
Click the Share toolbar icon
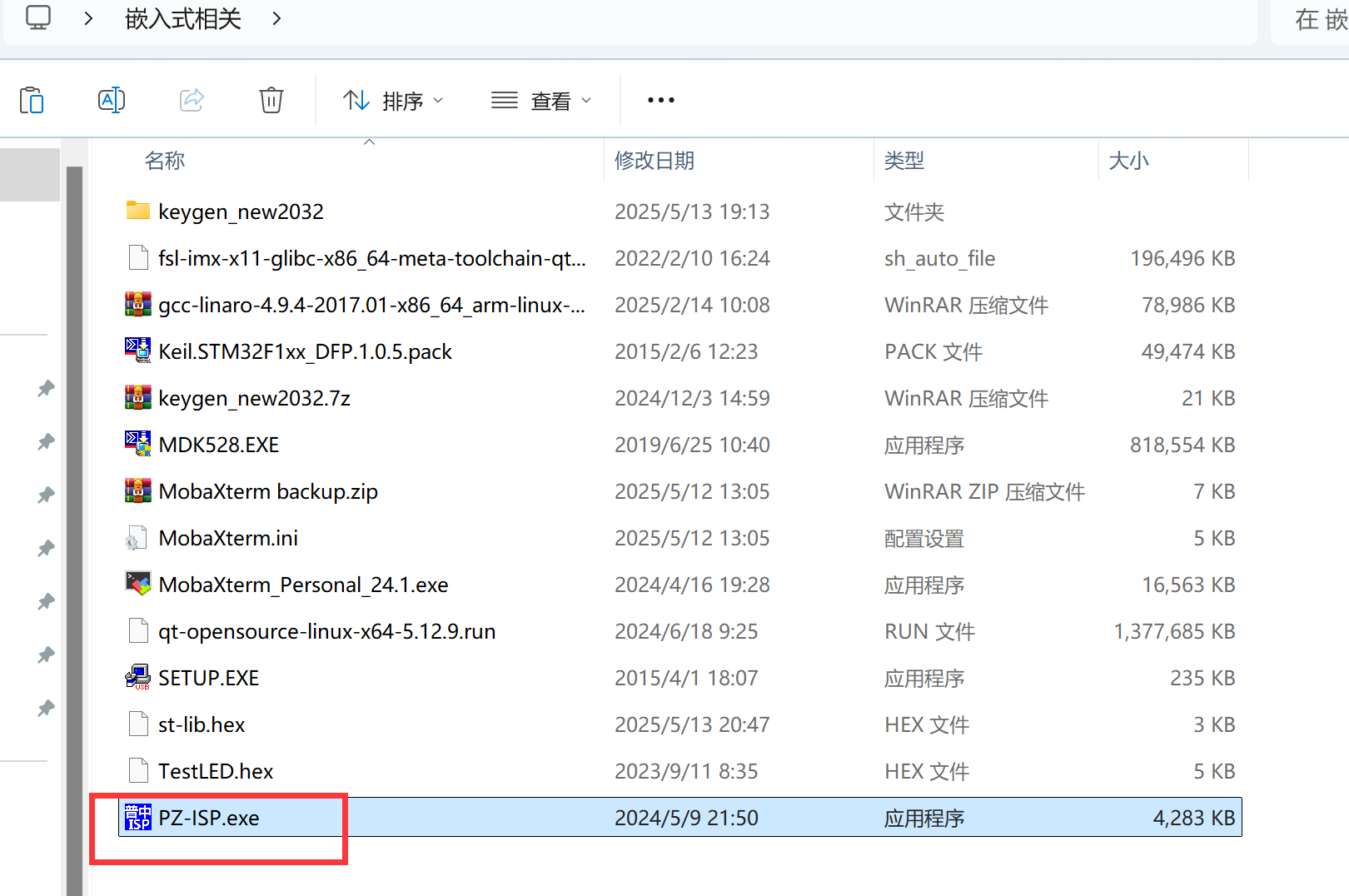pyautogui.click(x=192, y=100)
